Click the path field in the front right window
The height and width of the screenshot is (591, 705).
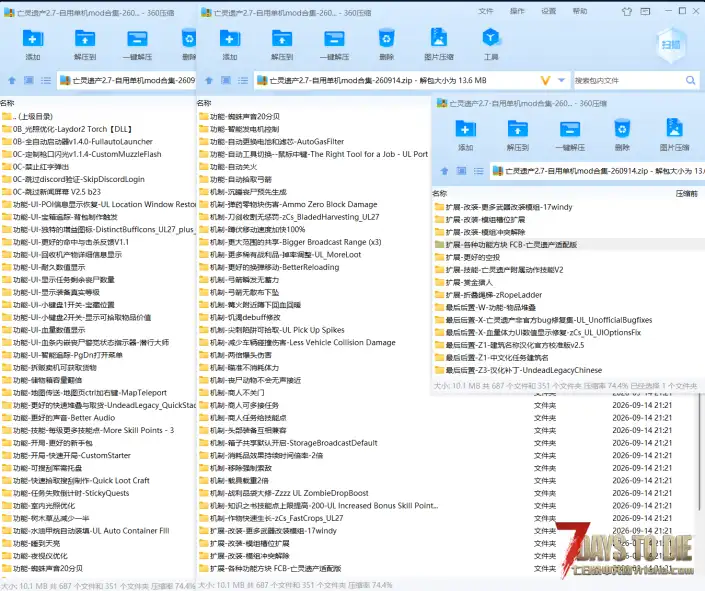[597, 171]
